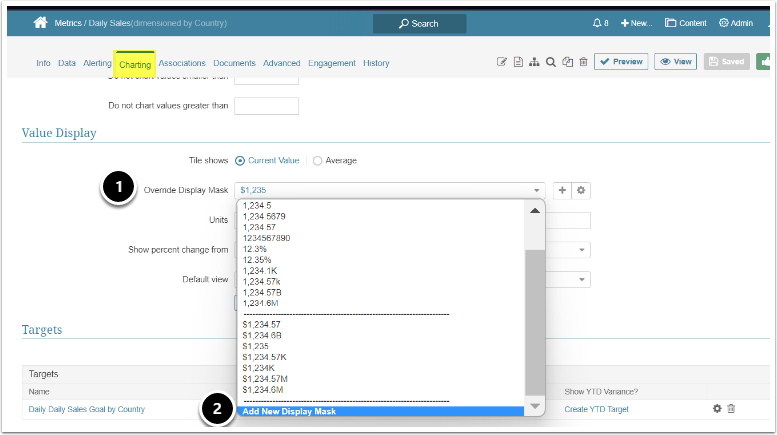The image size is (777, 435).
Task: Switch to the Documents tab
Action: point(234,63)
